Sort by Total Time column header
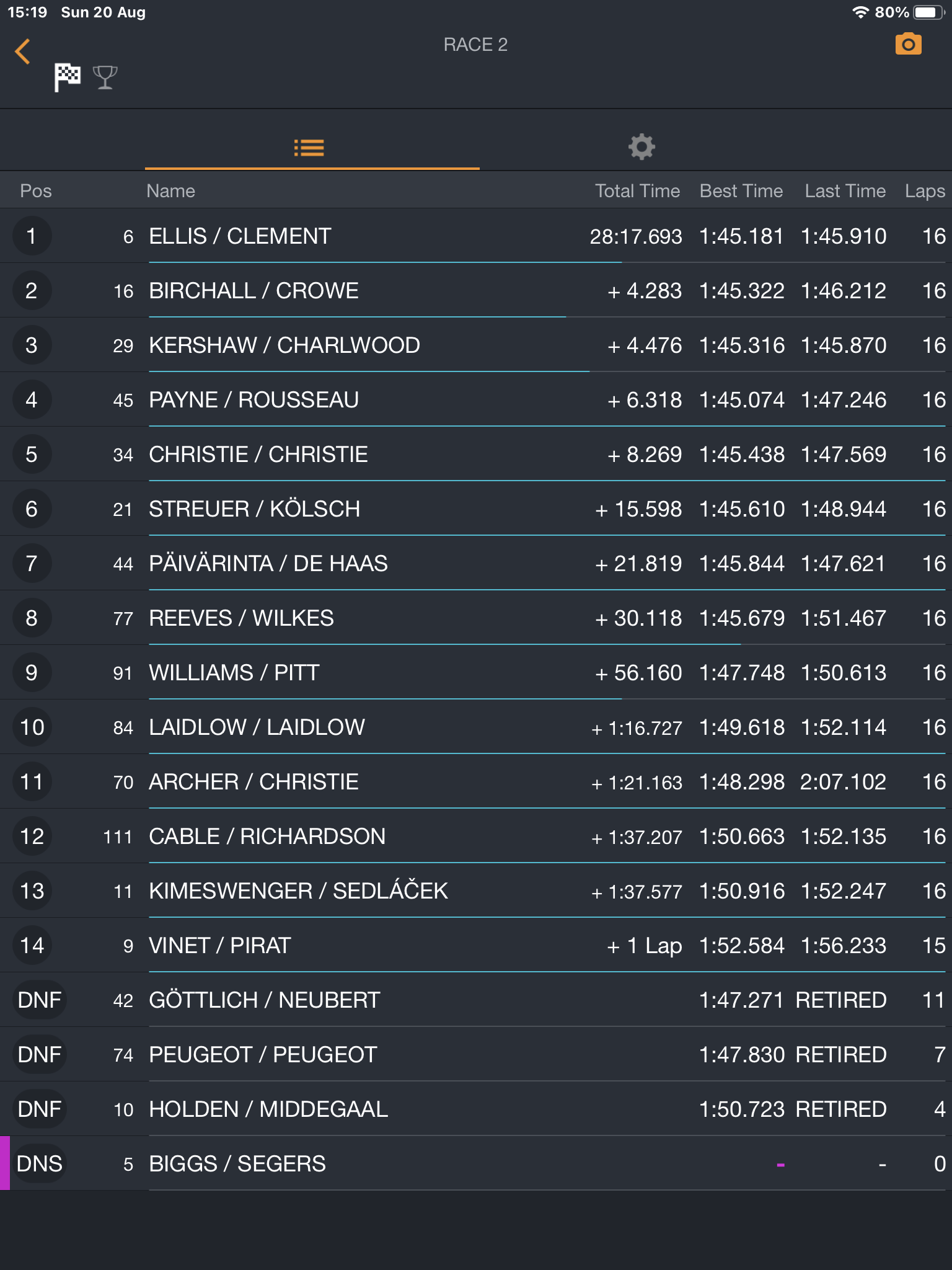Image resolution: width=952 pixels, height=1270 pixels. (x=637, y=191)
